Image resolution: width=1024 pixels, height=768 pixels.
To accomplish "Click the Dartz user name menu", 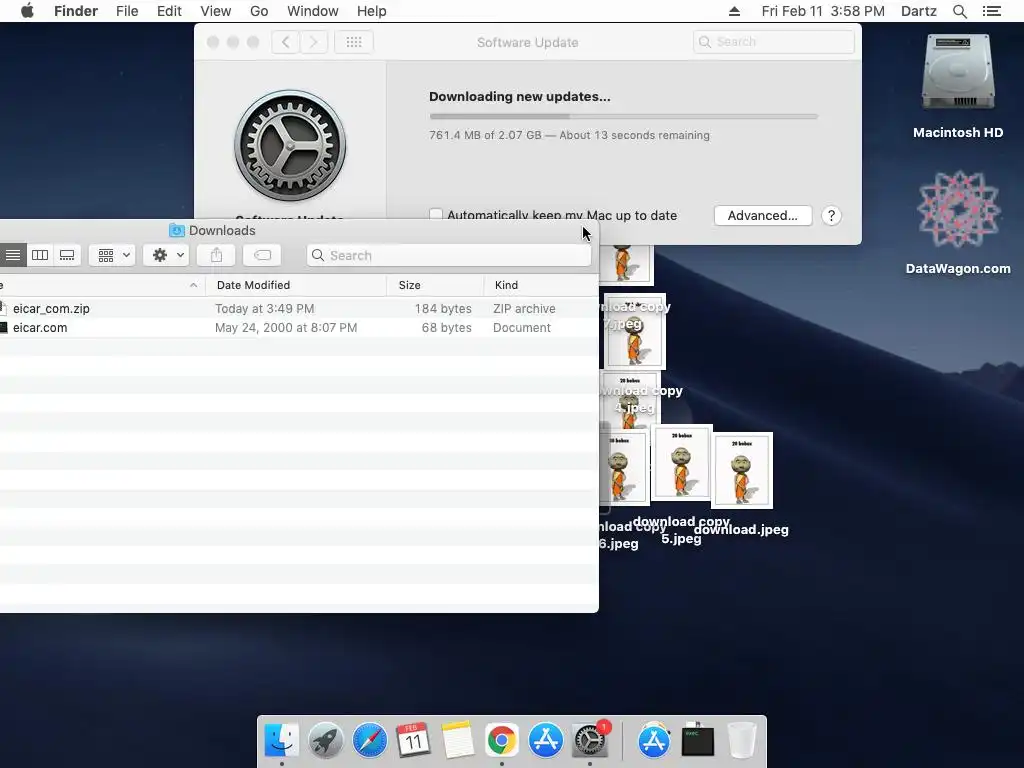I will tap(918, 11).
